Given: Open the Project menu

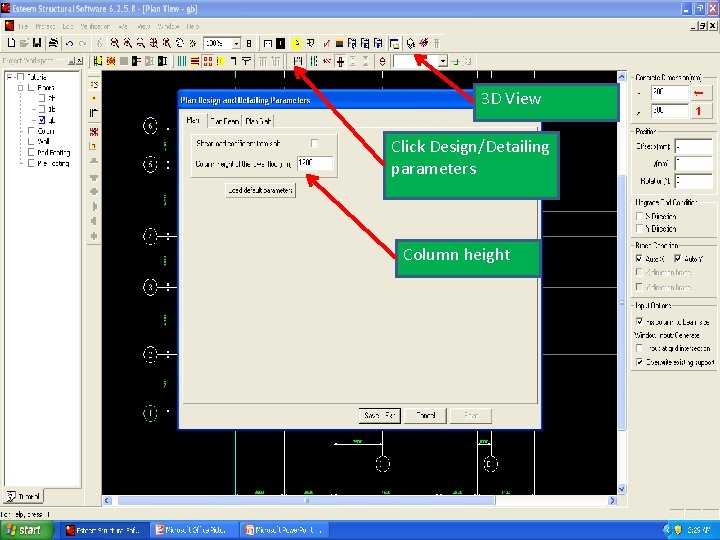Looking at the screenshot, I should (x=45, y=26).
